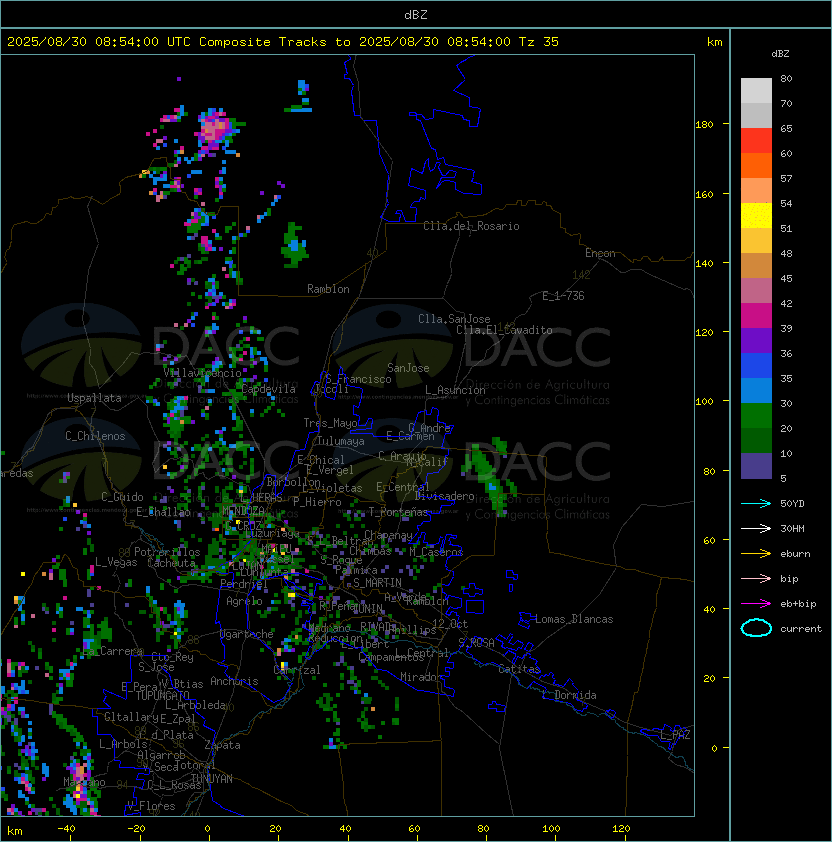Click the 'current' legend label

pyautogui.click(x=801, y=628)
